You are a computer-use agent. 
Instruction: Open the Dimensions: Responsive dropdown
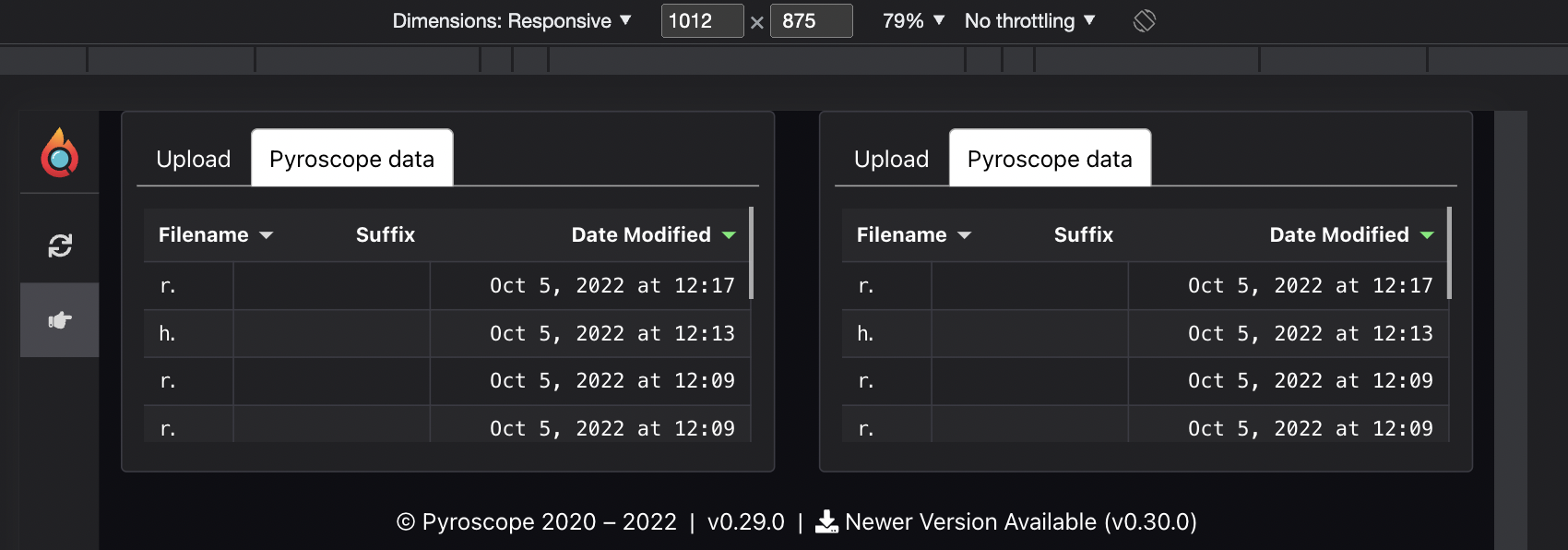pos(512,20)
